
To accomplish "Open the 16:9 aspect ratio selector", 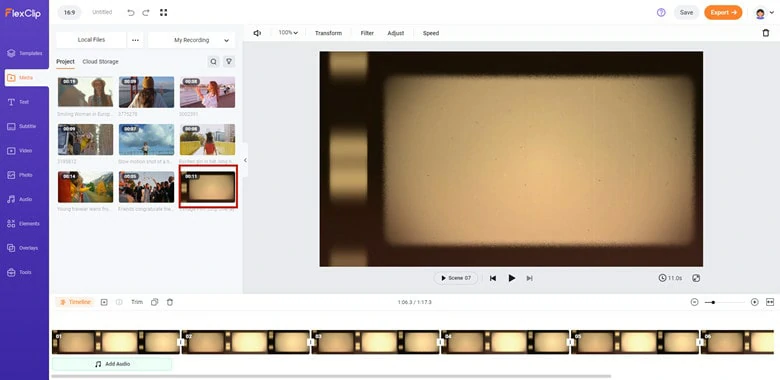I will [x=70, y=12].
